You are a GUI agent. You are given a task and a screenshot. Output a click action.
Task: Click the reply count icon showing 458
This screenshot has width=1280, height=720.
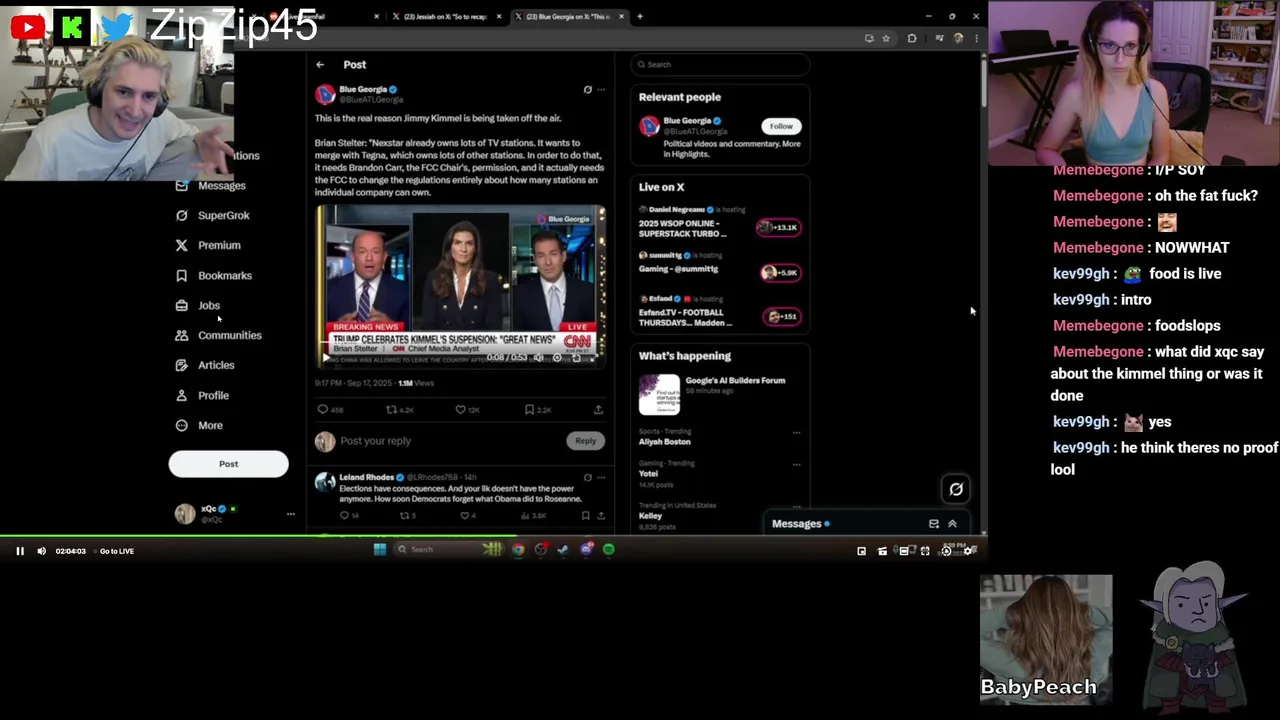323,409
